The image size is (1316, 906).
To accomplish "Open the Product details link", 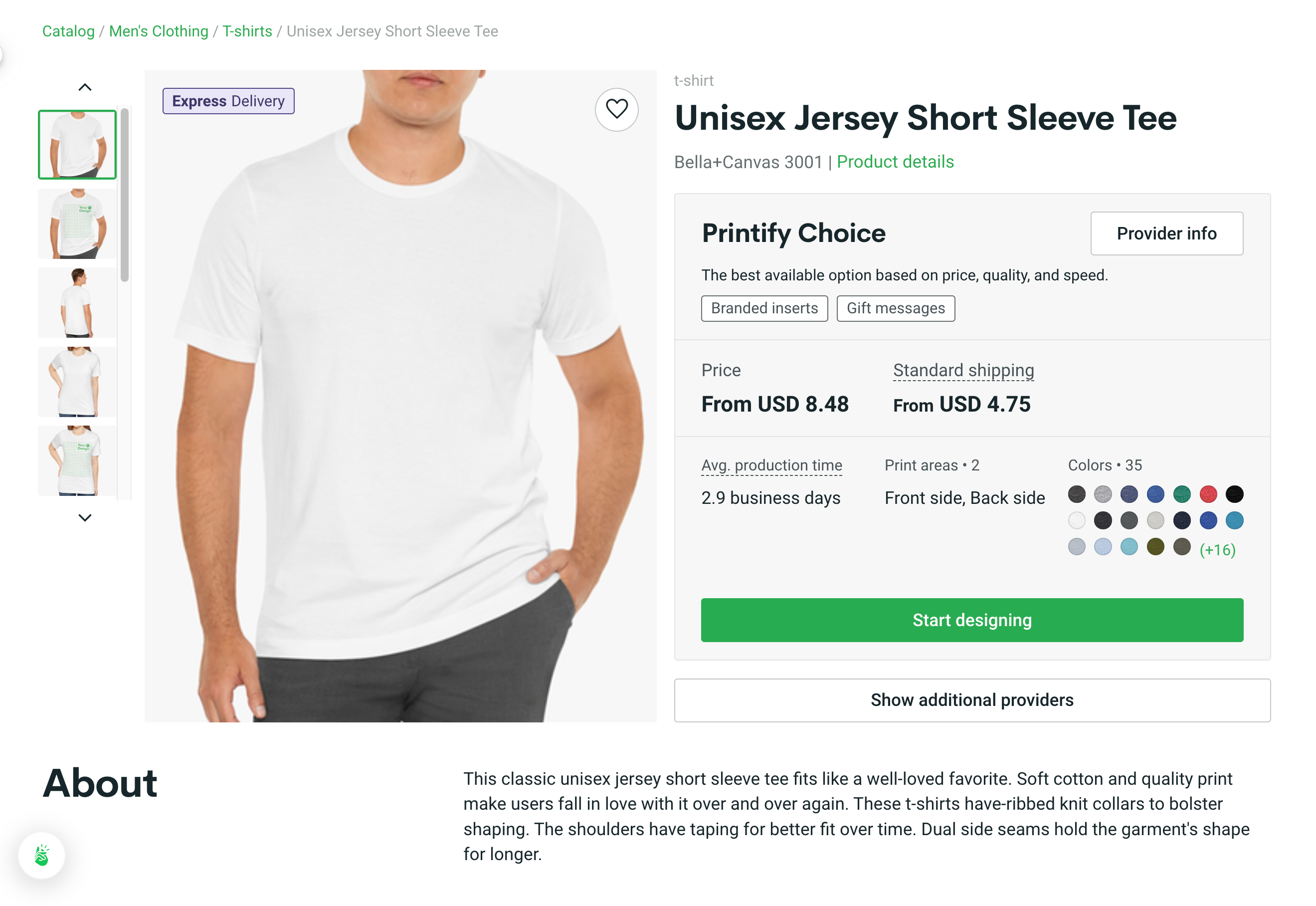I will point(895,162).
